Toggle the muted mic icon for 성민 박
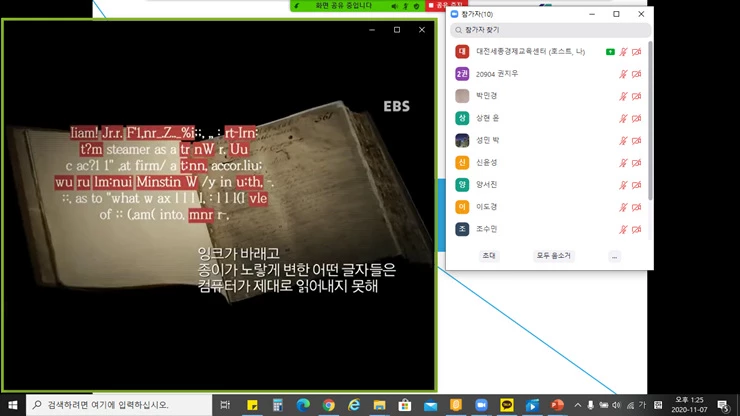740x416 pixels. tap(623, 140)
